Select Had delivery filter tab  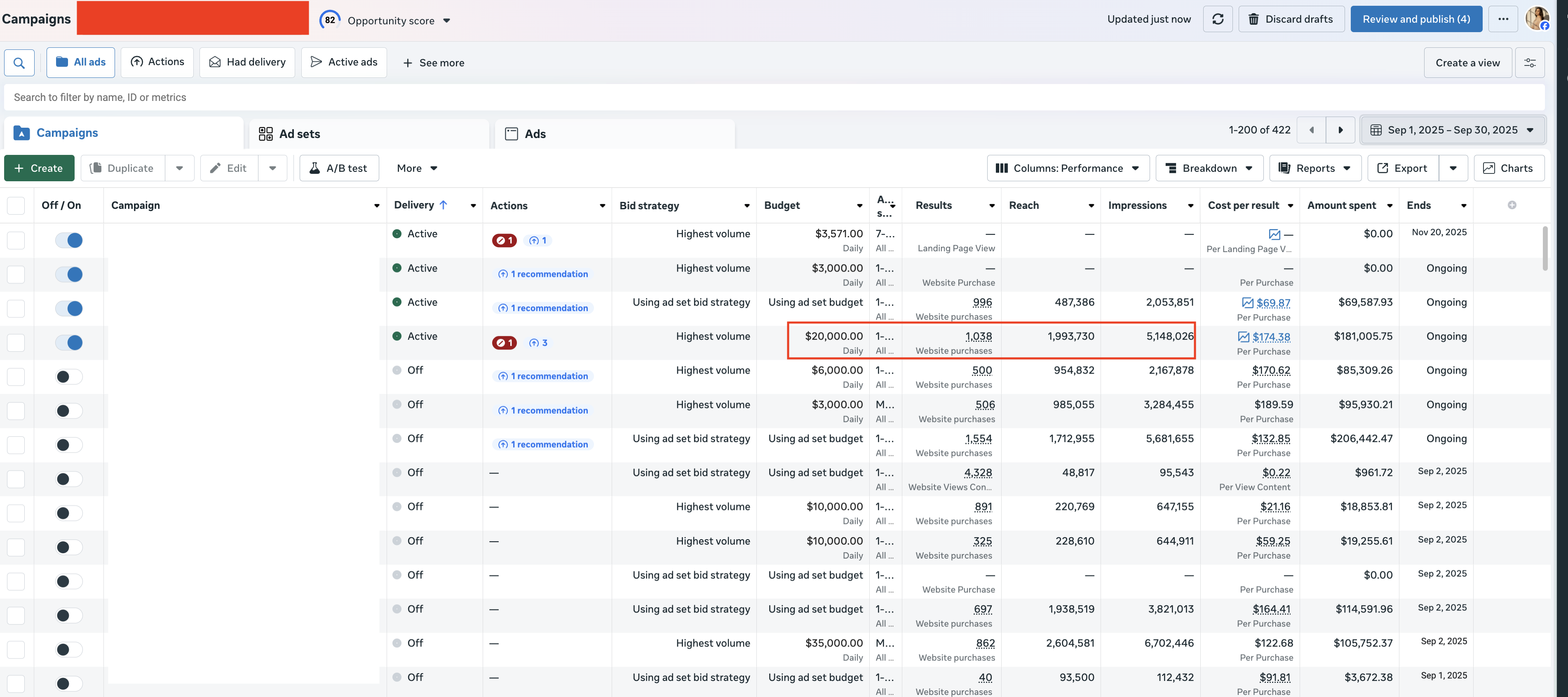(247, 62)
